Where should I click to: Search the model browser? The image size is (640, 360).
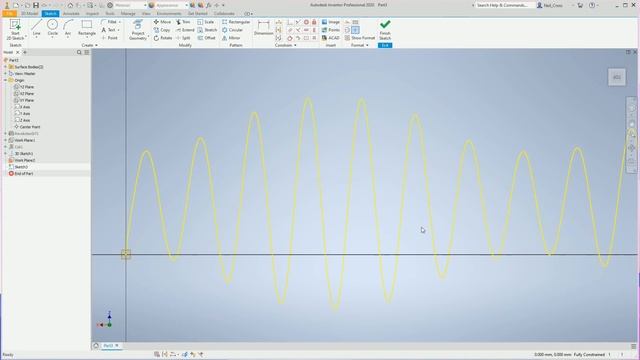[79, 52]
